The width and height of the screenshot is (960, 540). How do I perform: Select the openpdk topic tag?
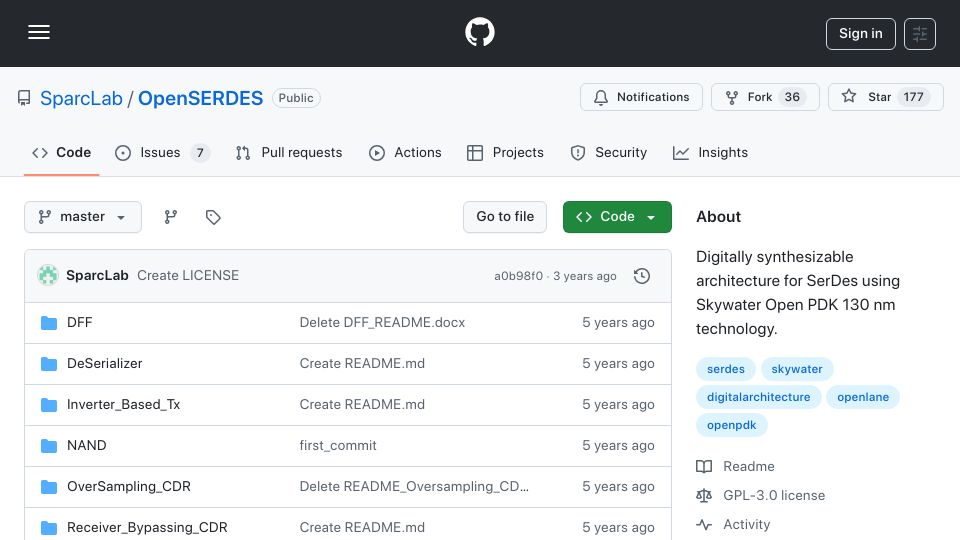tap(732, 426)
